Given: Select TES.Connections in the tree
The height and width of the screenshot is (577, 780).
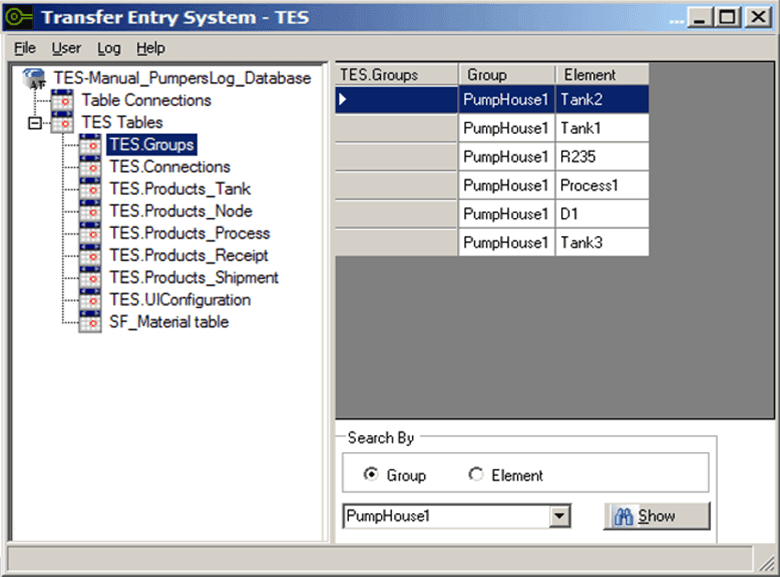Looking at the screenshot, I should coord(170,167).
